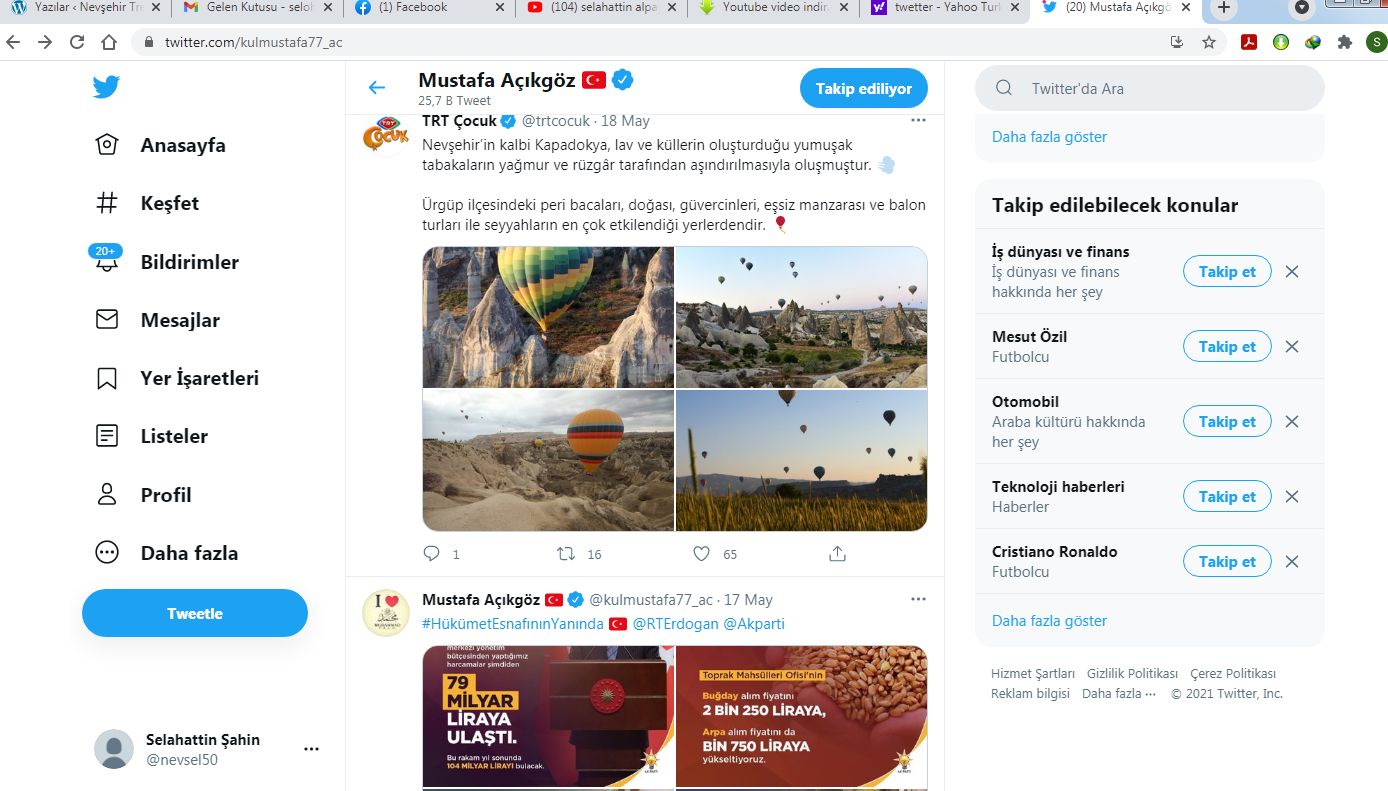Follow Teknoloji haberleri topic
The width and height of the screenshot is (1388, 791).
[x=1227, y=496]
